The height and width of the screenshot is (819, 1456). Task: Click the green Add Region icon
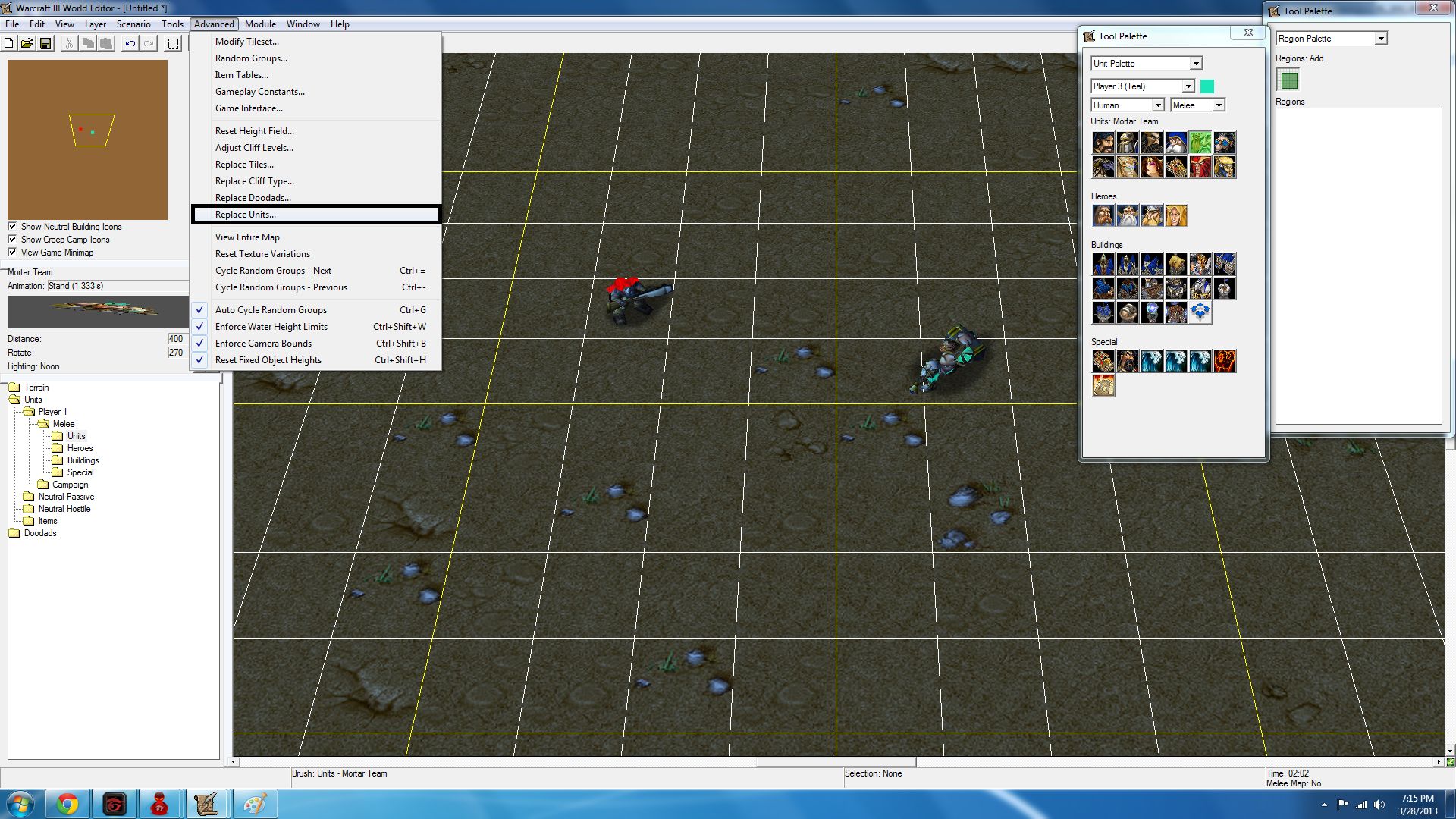[x=1288, y=80]
